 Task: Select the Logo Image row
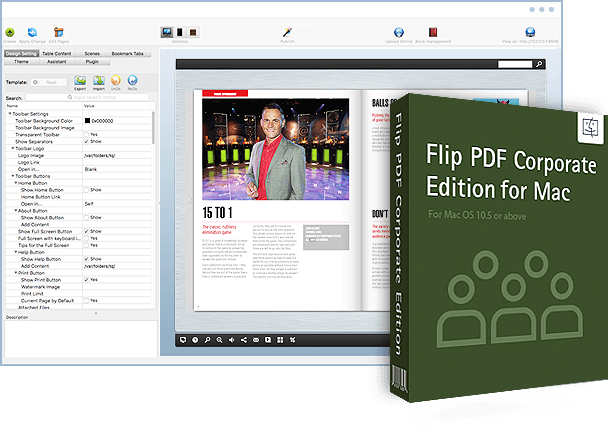78,155
